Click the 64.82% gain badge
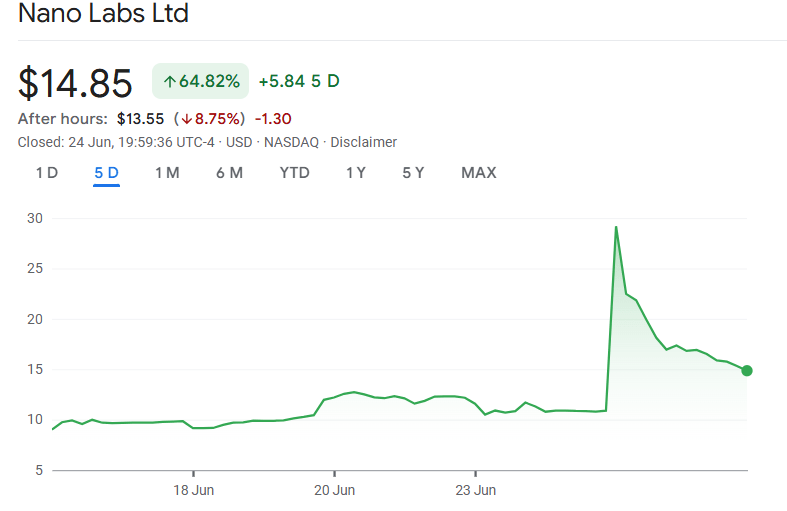787x511 pixels. coord(200,81)
